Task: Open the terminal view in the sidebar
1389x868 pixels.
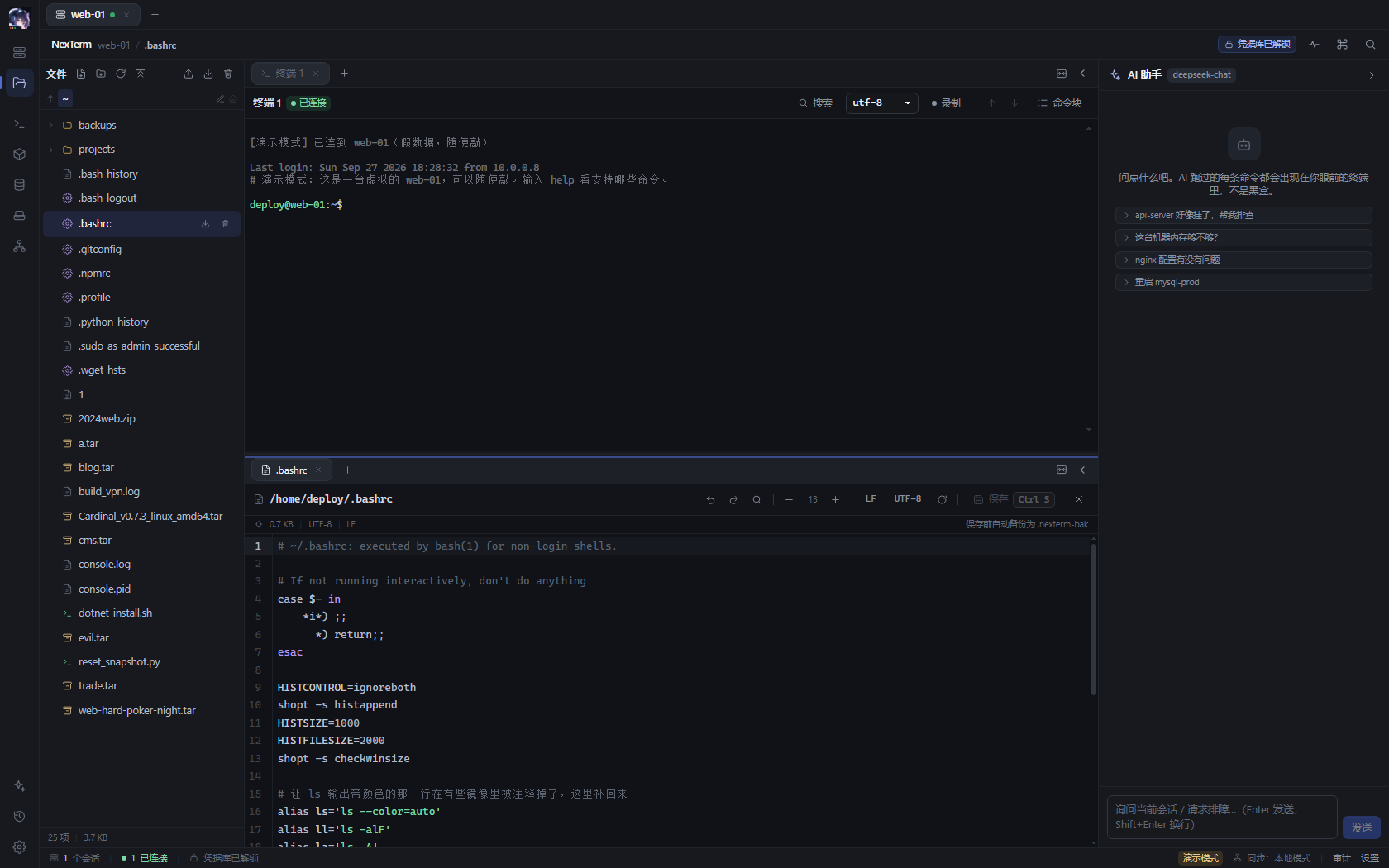Action: coord(19,124)
